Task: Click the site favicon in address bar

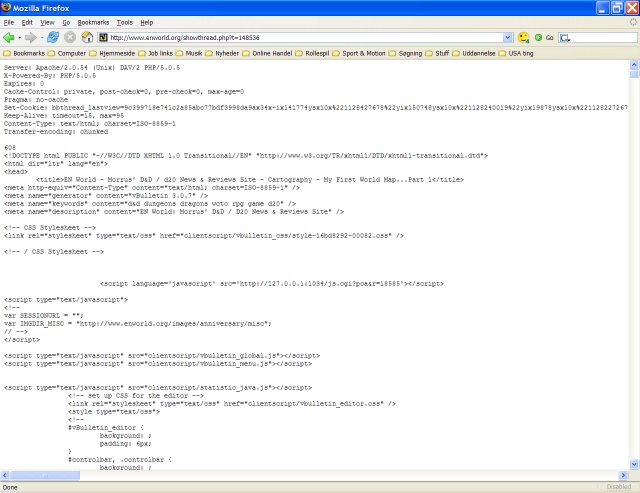Action: click(x=103, y=38)
